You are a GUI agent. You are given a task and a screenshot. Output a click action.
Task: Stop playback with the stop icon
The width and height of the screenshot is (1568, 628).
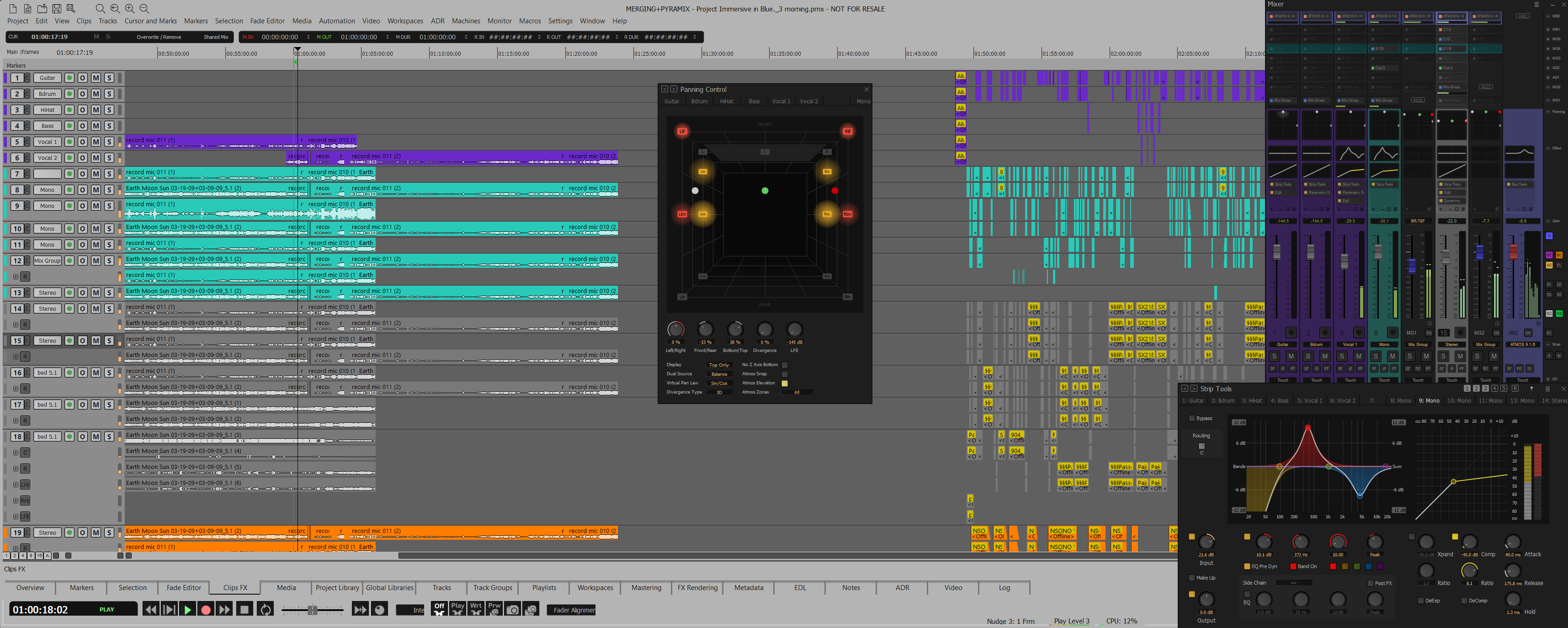[x=245, y=609]
